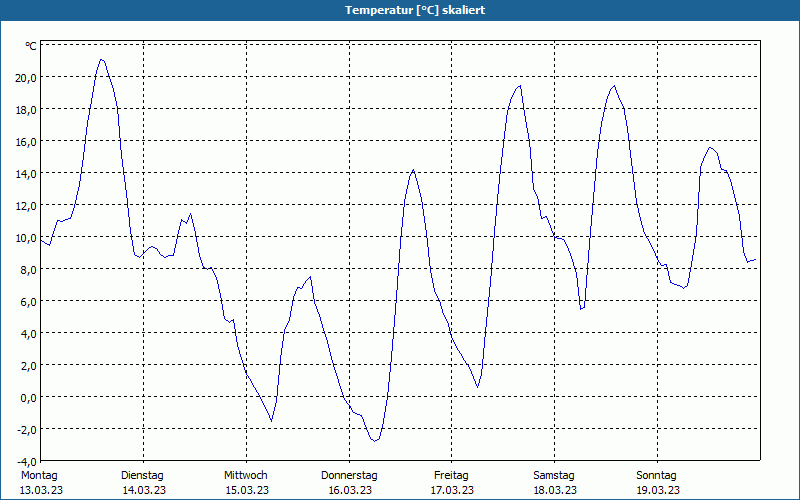The width and height of the screenshot is (800, 500).
Task: Click the 6,0 axis value
Action: (28, 302)
